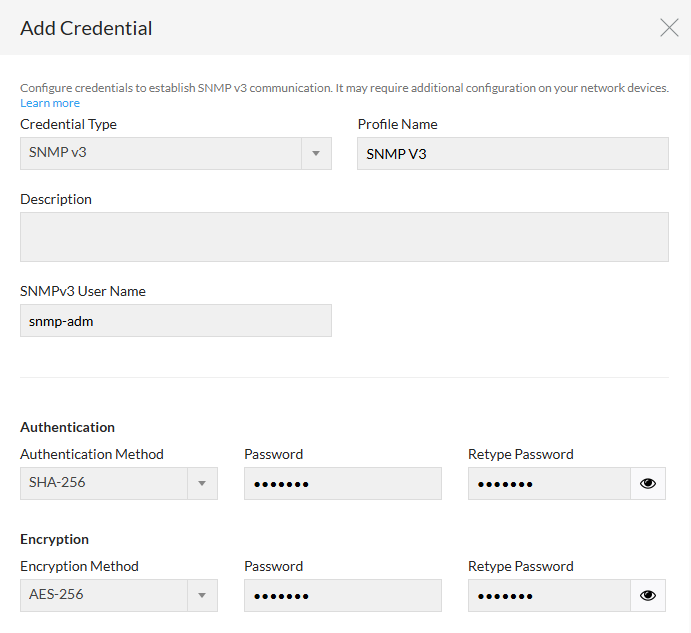
Task: Click the Encryption Method label
Action: (x=79, y=566)
